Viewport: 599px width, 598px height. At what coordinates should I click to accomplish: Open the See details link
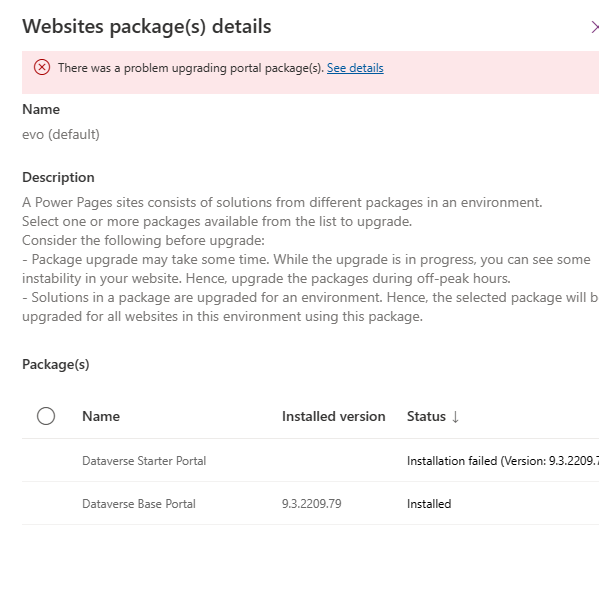click(x=355, y=68)
